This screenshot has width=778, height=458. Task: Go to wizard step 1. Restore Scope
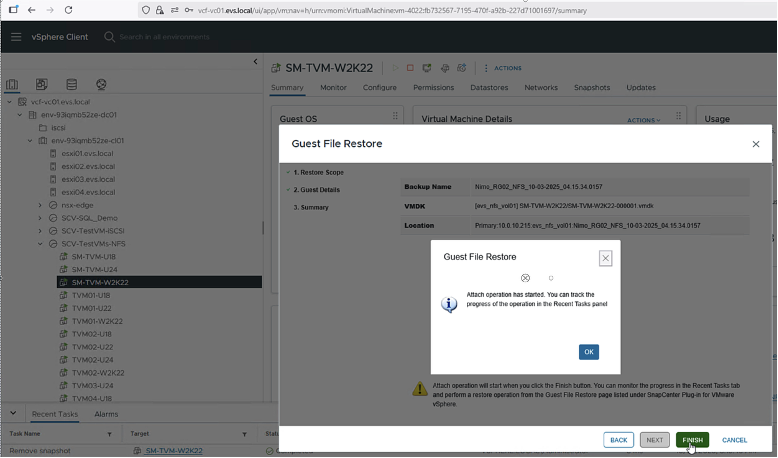319,172
